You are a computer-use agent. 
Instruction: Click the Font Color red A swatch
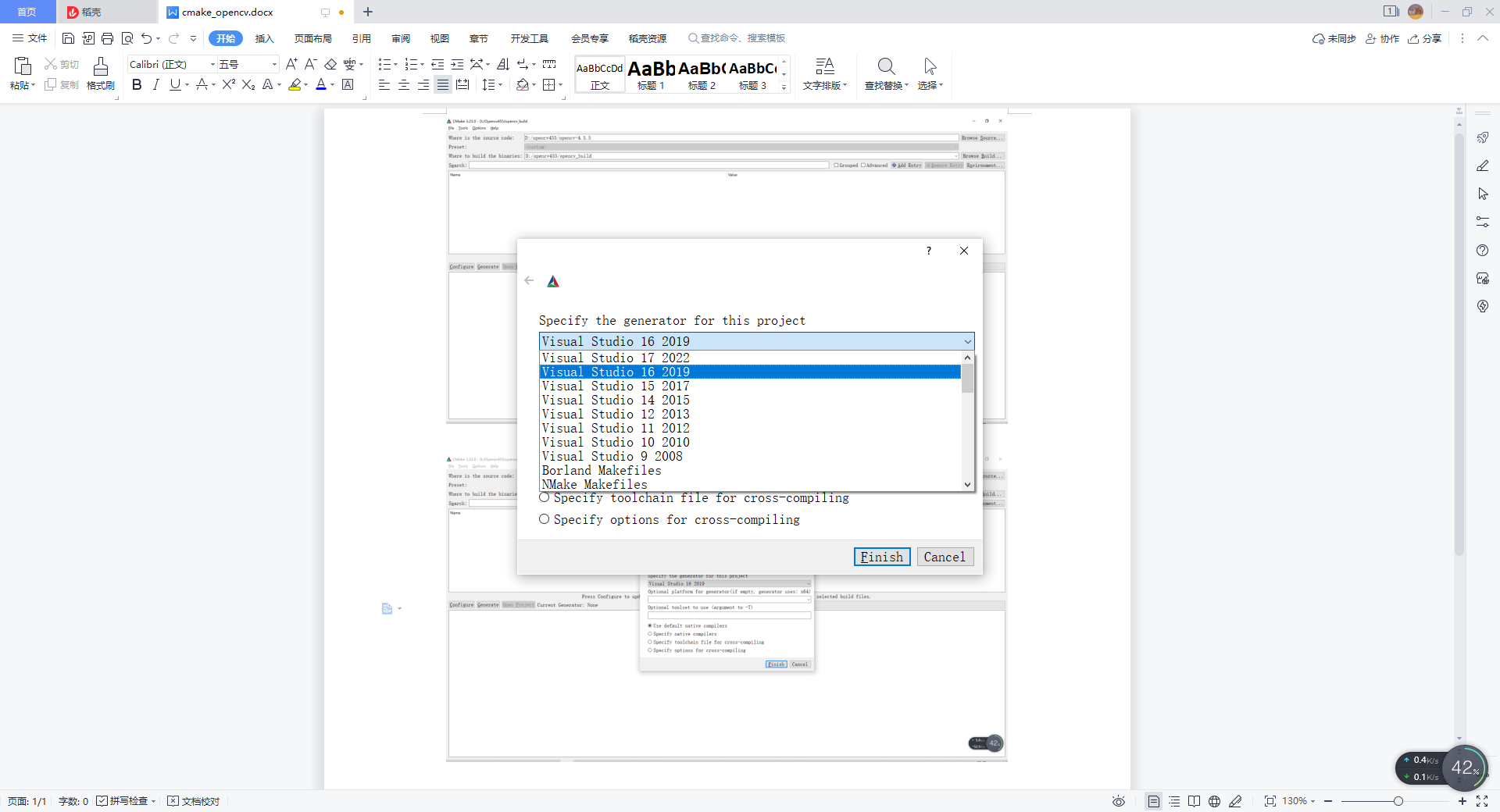pos(320,84)
